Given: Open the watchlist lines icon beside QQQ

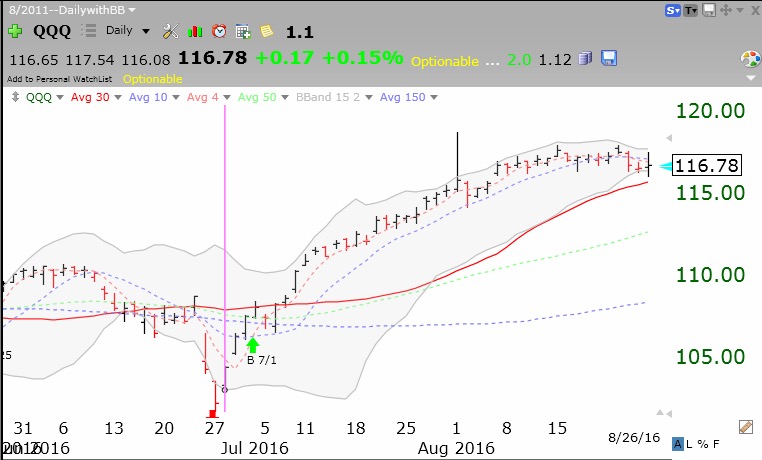Looking at the screenshot, I should pyautogui.click(x=88, y=31).
